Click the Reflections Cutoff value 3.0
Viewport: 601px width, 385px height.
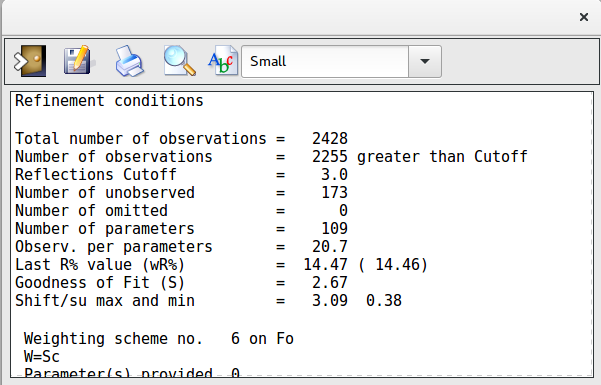tap(334, 174)
